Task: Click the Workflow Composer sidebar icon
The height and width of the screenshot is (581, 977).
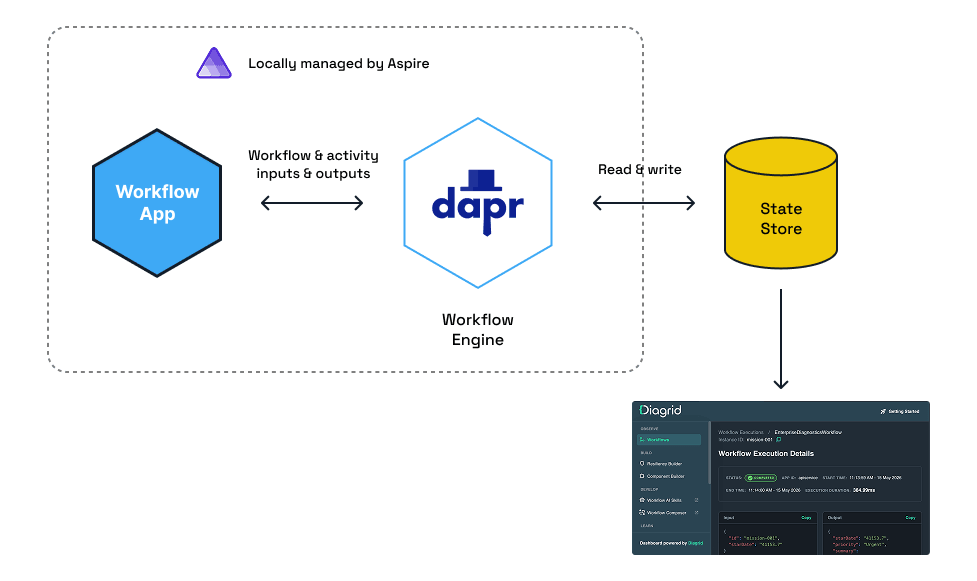Action: tap(642, 512)
